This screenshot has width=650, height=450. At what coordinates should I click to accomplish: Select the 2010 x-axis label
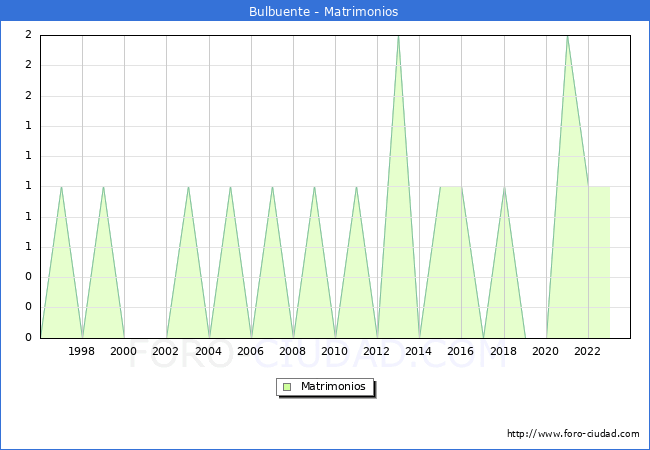(335, 351)
